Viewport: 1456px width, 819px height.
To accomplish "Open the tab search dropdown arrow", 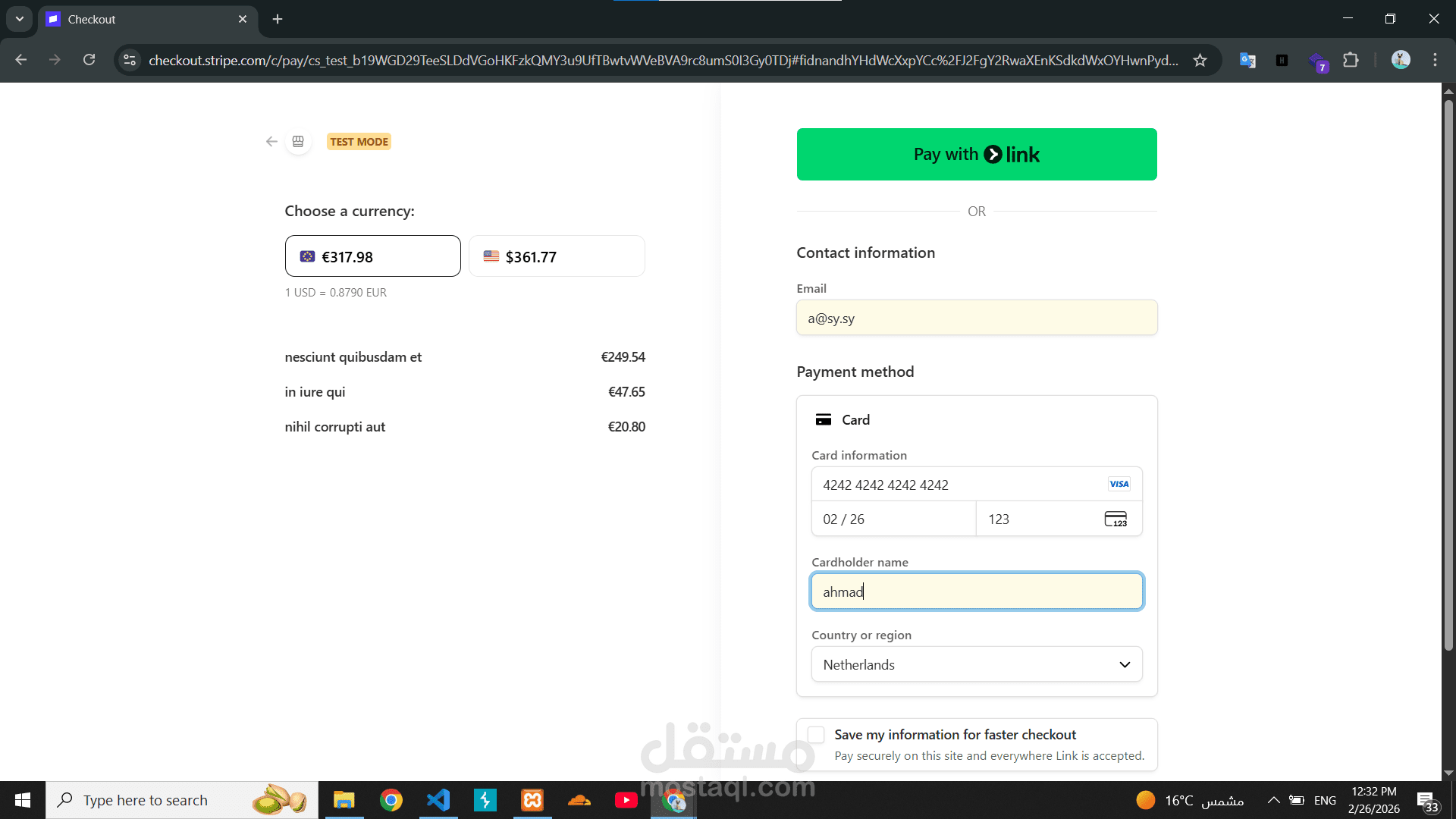I will (20, 19).
